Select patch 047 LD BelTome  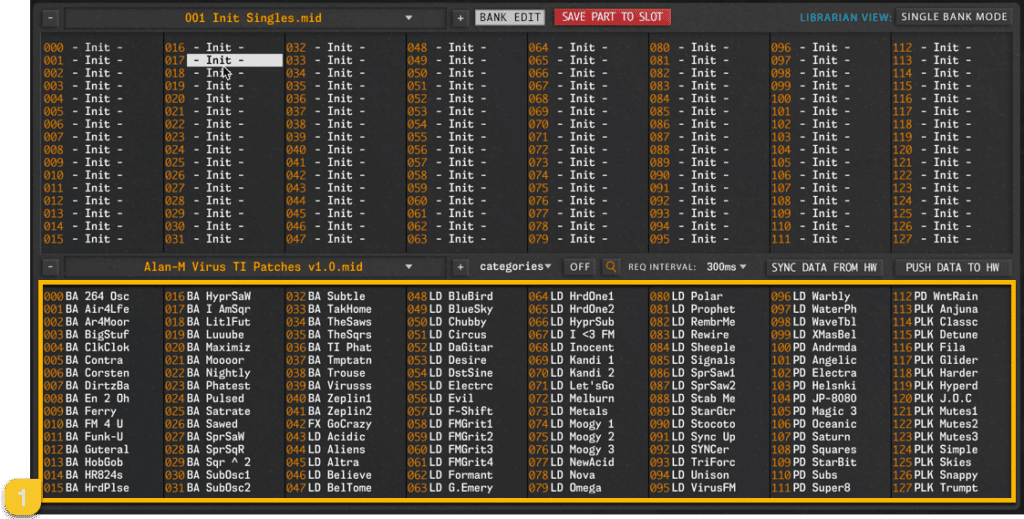[328, 488]
